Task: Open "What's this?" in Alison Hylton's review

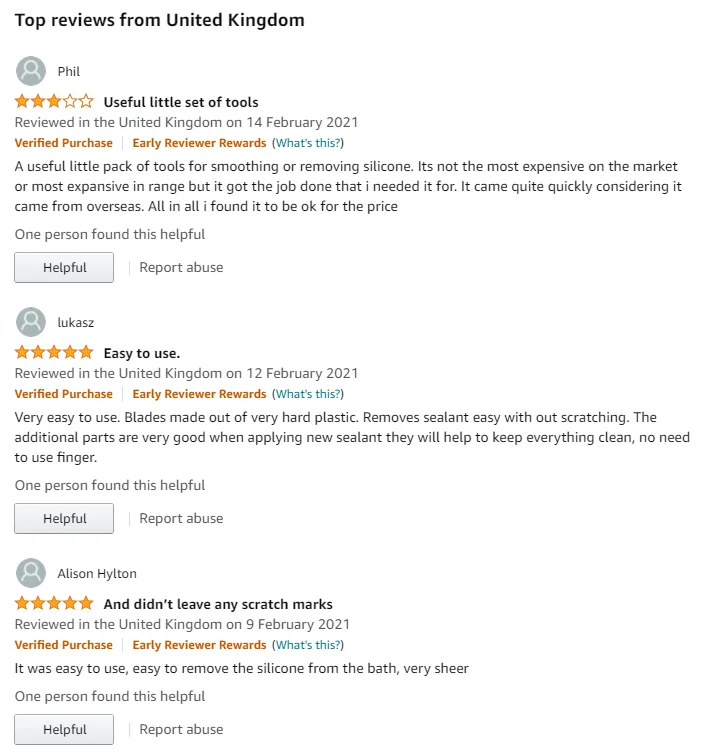Action: [307, 645]
